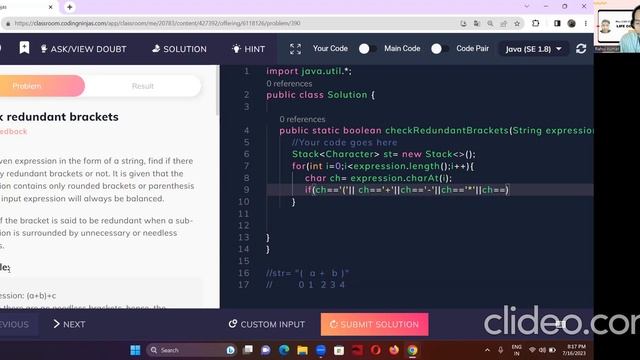Open the Ask/View Doubt panel
This screenshot has width=640, height=360.
83,49
